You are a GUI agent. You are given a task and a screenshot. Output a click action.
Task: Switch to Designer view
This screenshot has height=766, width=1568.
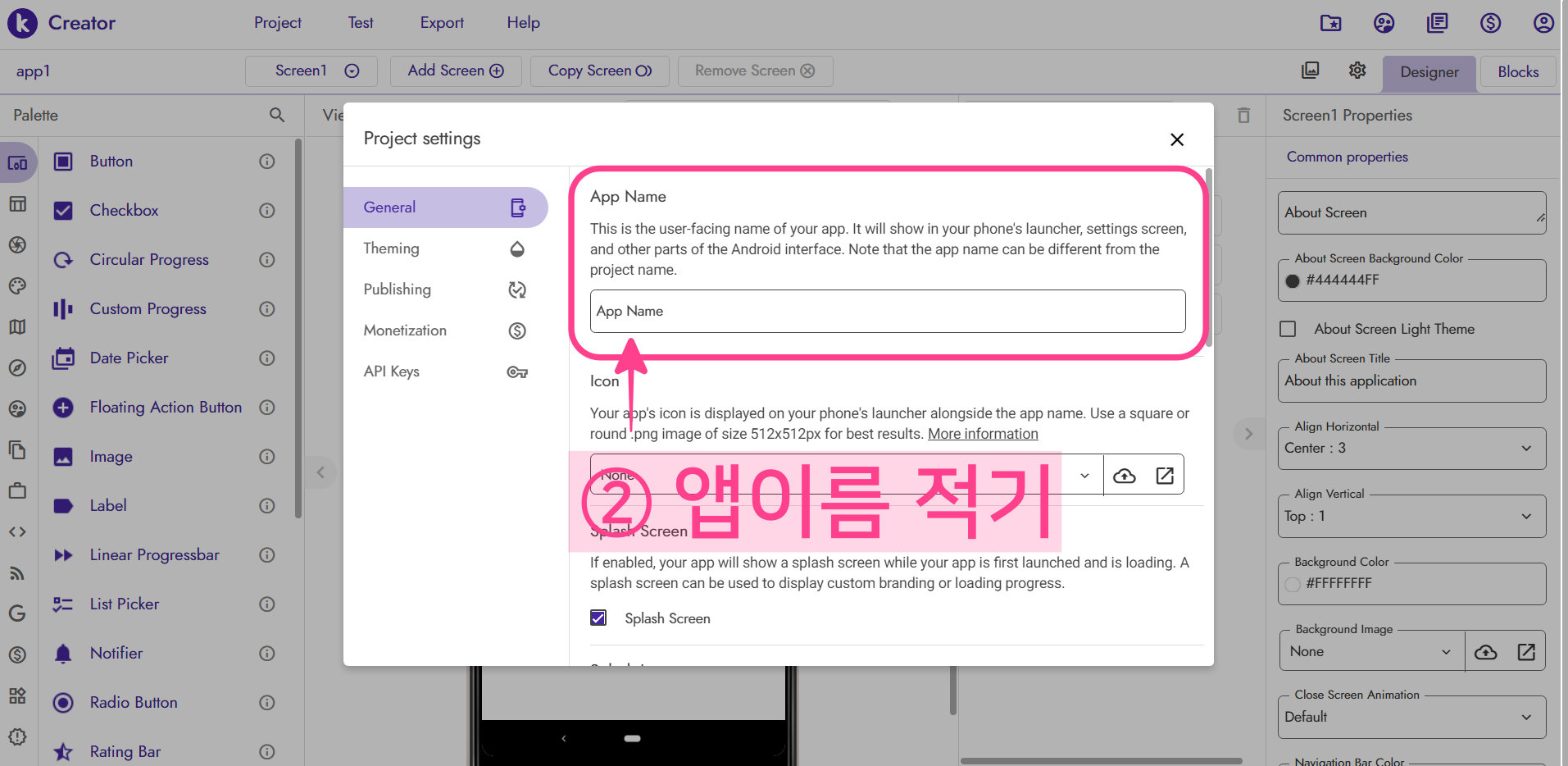click(x=1429, y=72)
